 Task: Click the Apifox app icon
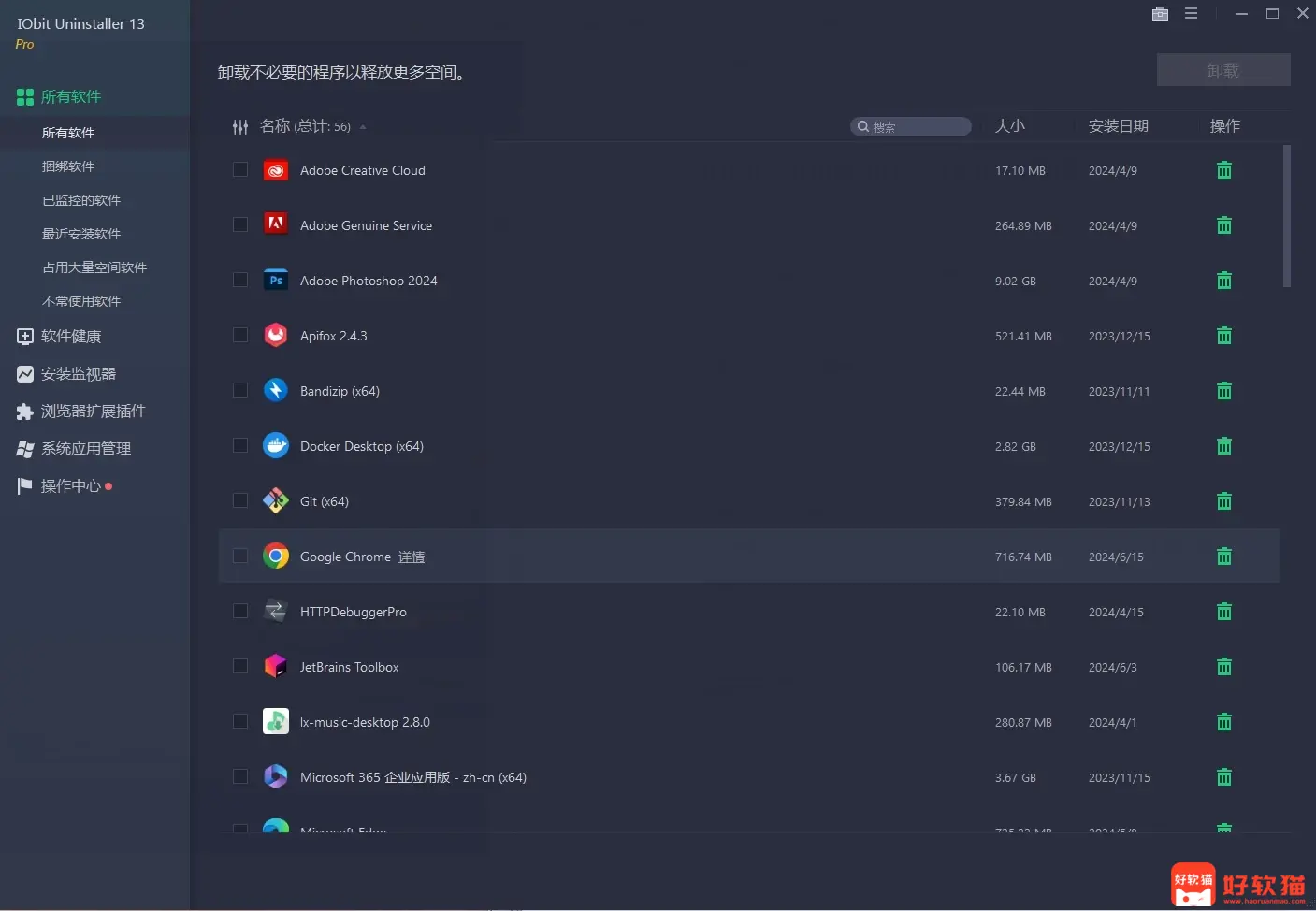[x=276, y=336]
